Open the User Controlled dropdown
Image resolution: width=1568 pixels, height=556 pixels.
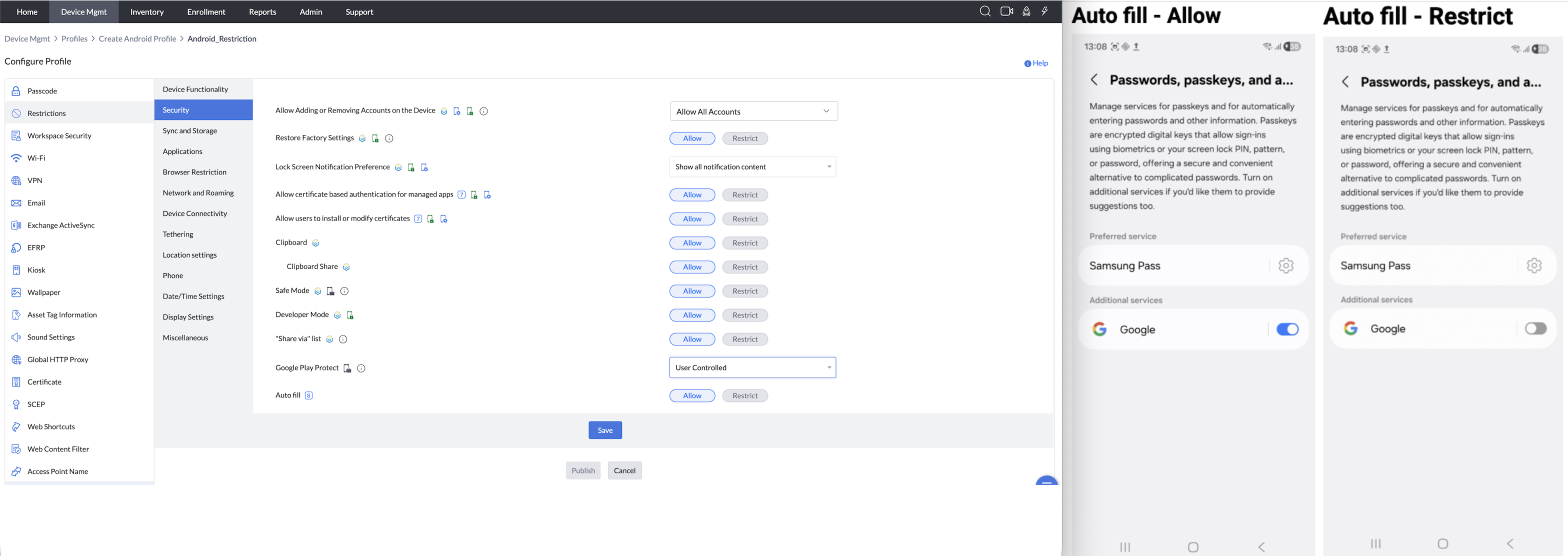coord(752,368)
